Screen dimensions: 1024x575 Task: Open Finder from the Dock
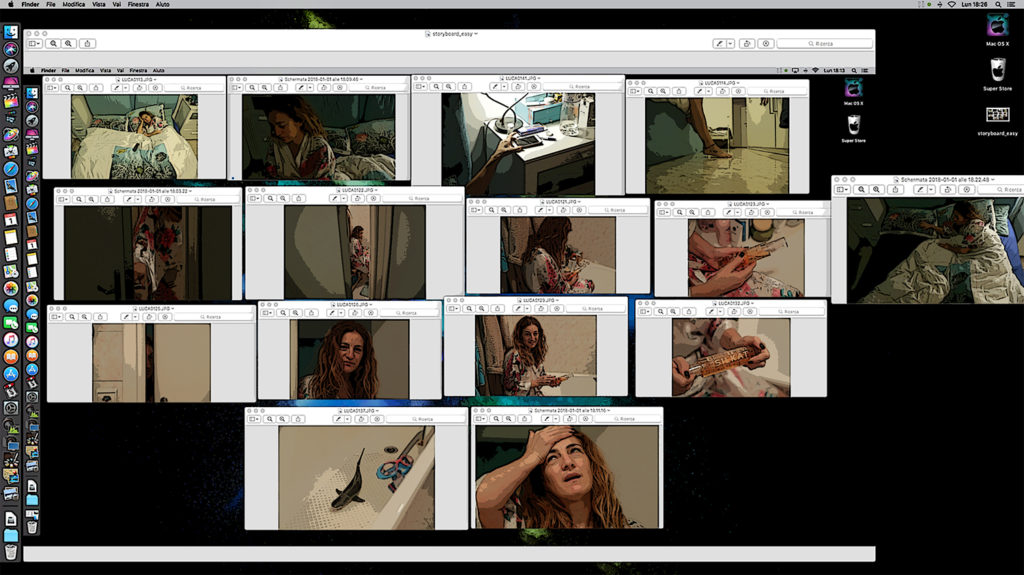[x=10, y=30]
